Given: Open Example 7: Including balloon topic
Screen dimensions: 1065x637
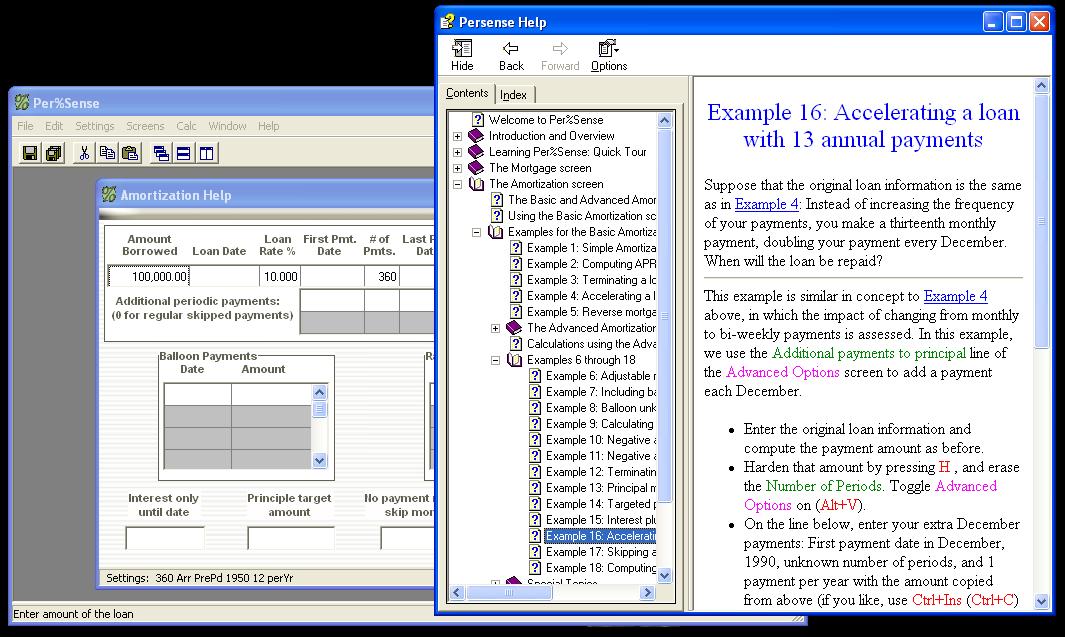Looking at the screenshot, I should pos(600,392).
